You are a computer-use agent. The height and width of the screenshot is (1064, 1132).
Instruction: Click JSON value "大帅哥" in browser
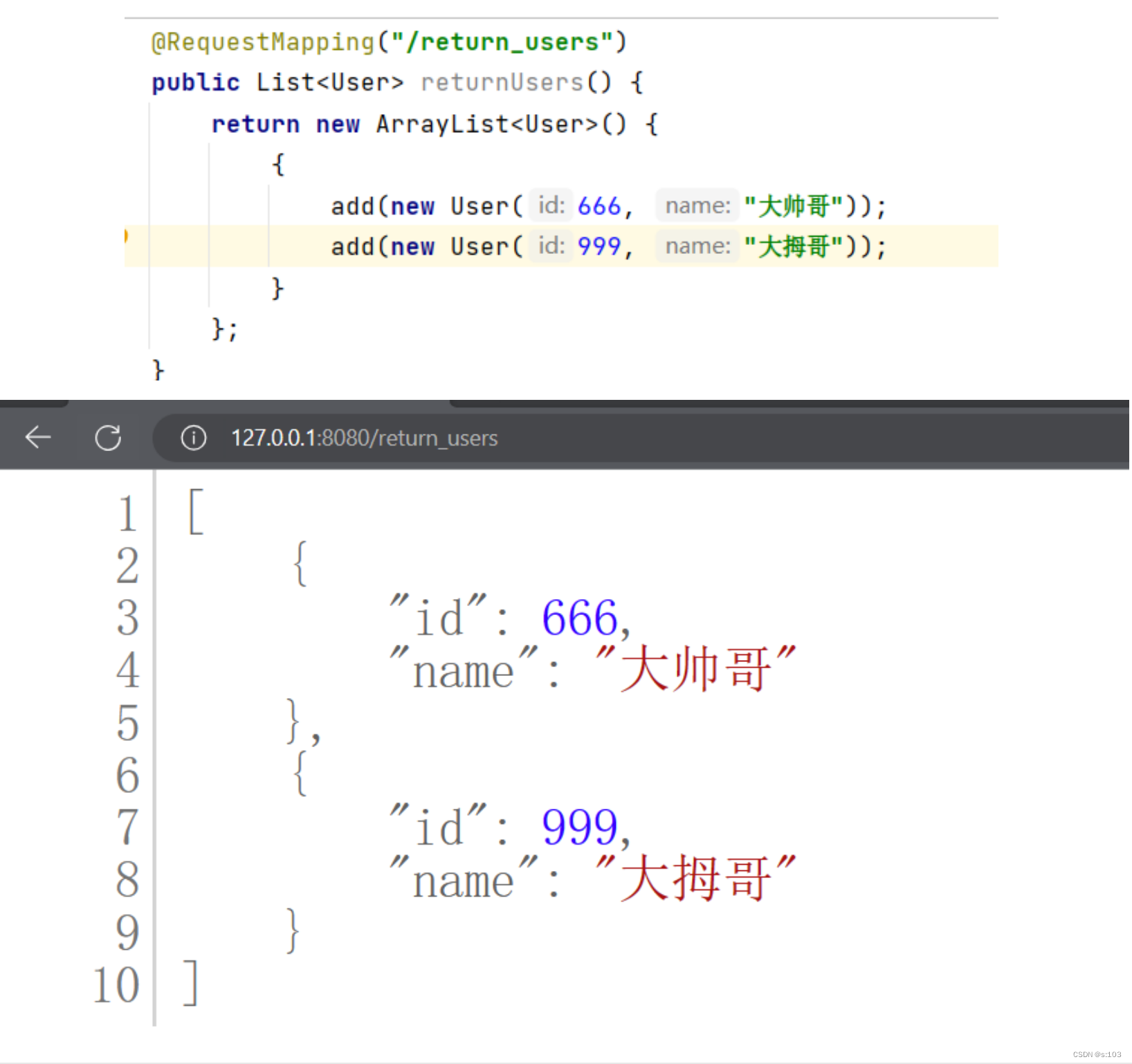click(695, 669)
